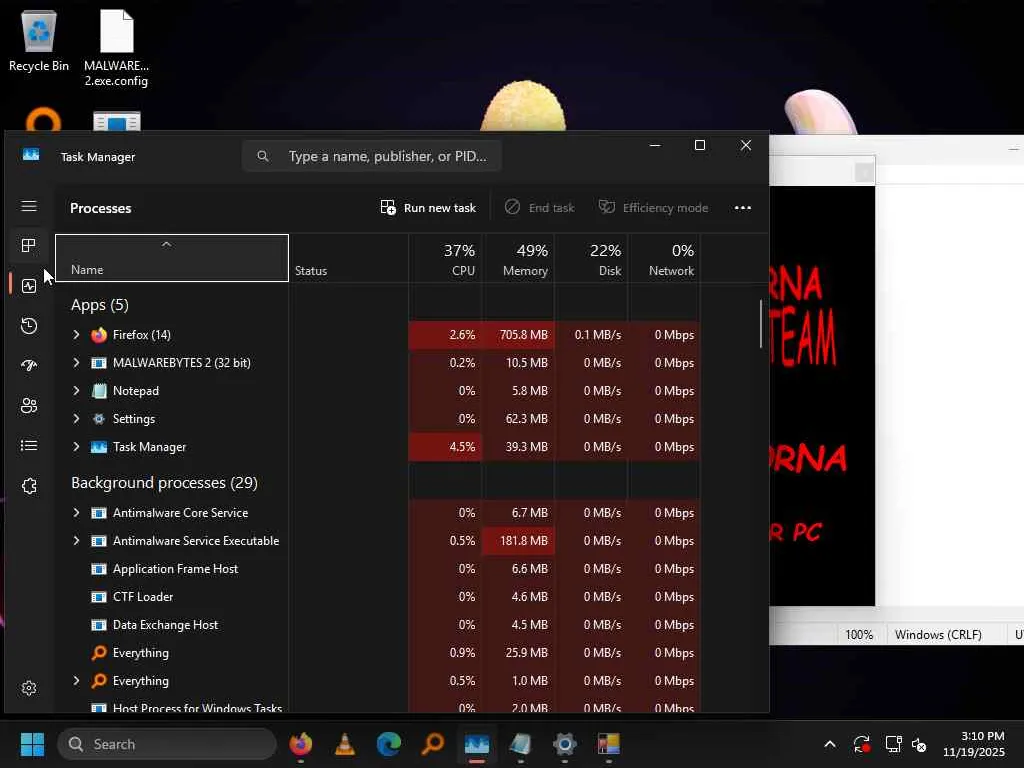Open the more options ellipsis menu
The width and height of the screenshot is (1024, 768).
tap(743, 208)
